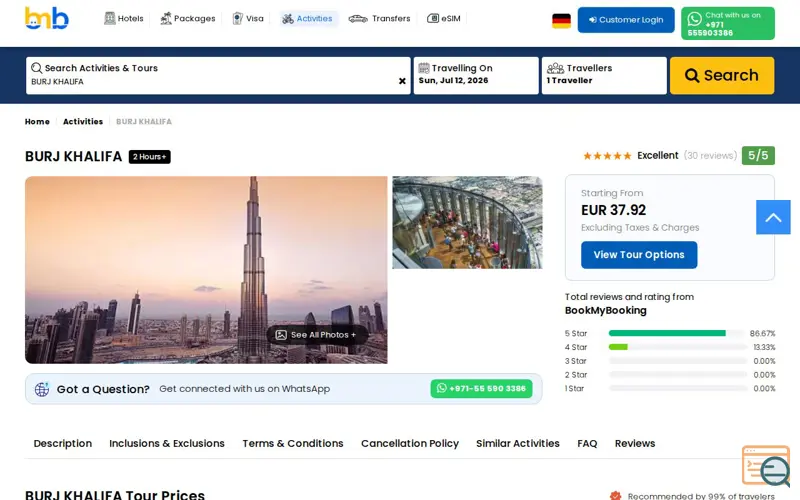Click the recommended badge icon
Screen dimensions: 800x500
coord(616,495)
